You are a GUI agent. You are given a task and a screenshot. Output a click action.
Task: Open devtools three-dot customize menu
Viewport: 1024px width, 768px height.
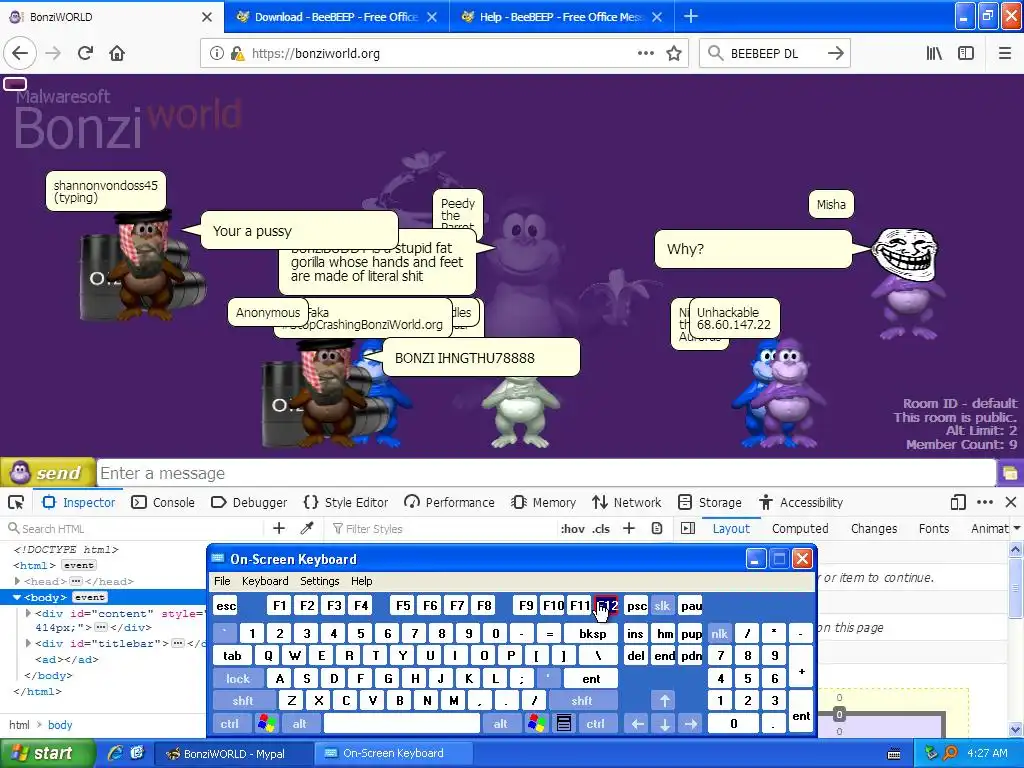click(985, 502)
